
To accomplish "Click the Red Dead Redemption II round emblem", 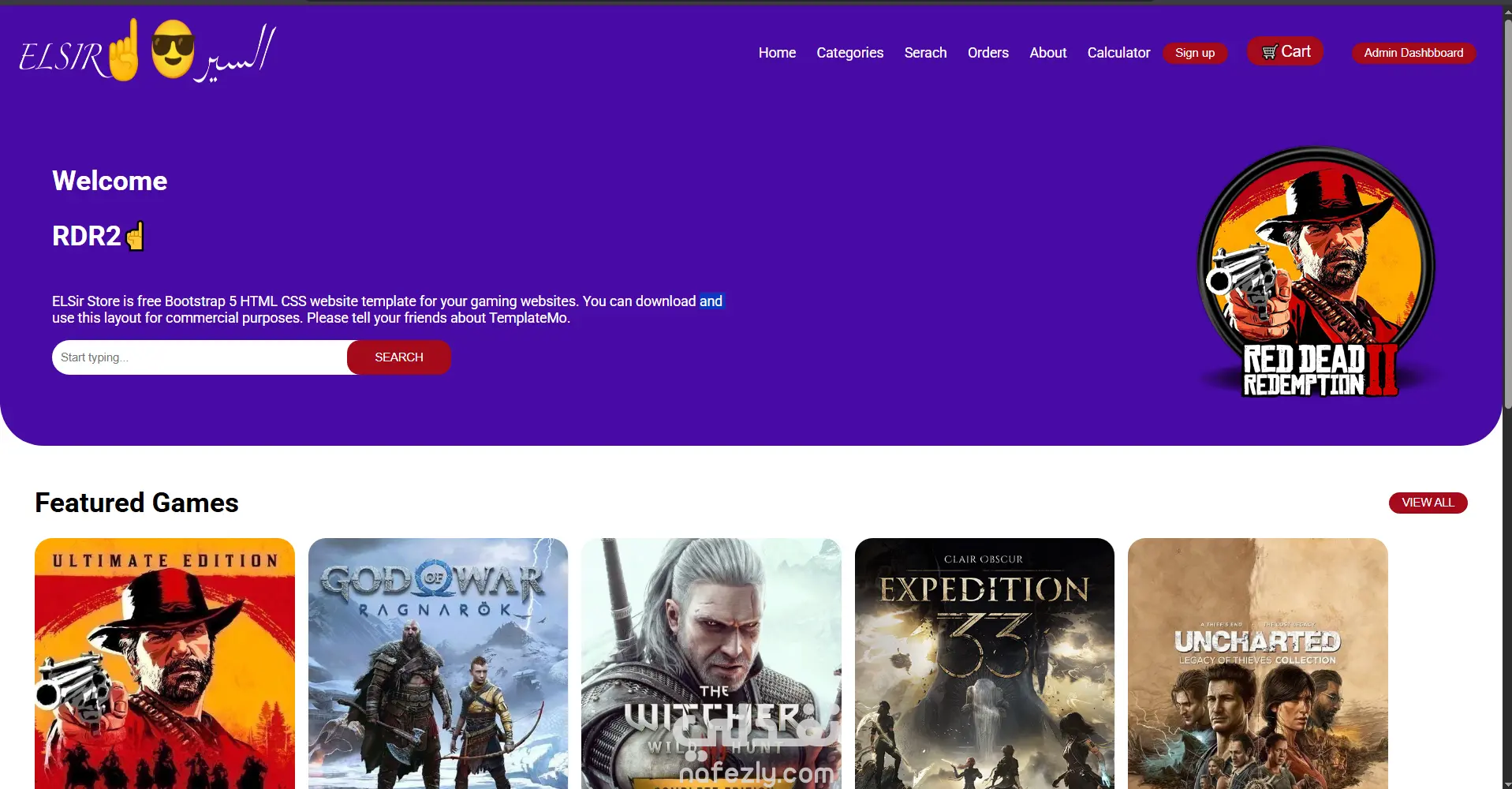I will 1317,271.
